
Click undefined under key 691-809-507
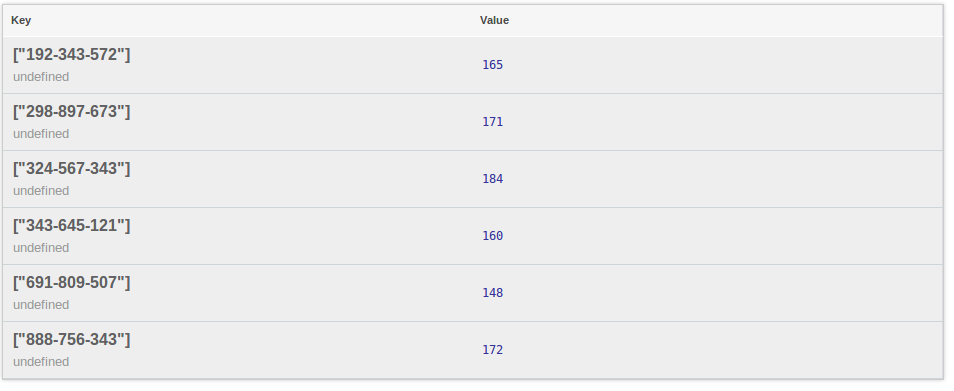coord(41,305)
